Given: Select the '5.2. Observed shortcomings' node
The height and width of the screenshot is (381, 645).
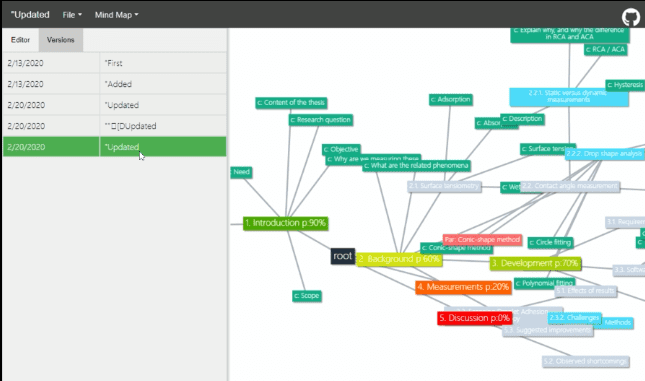Looking at the screenshot, I should pos(585,361).
